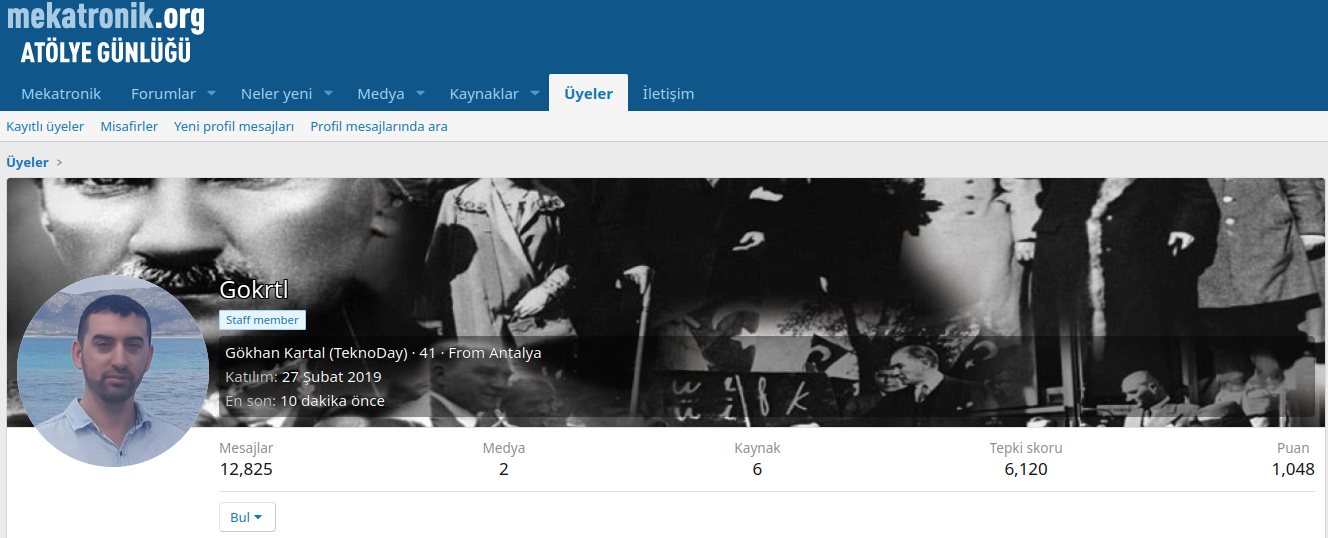Go to the İletişim page
This screenshot has height=538, width=1328.
(668, 94)
